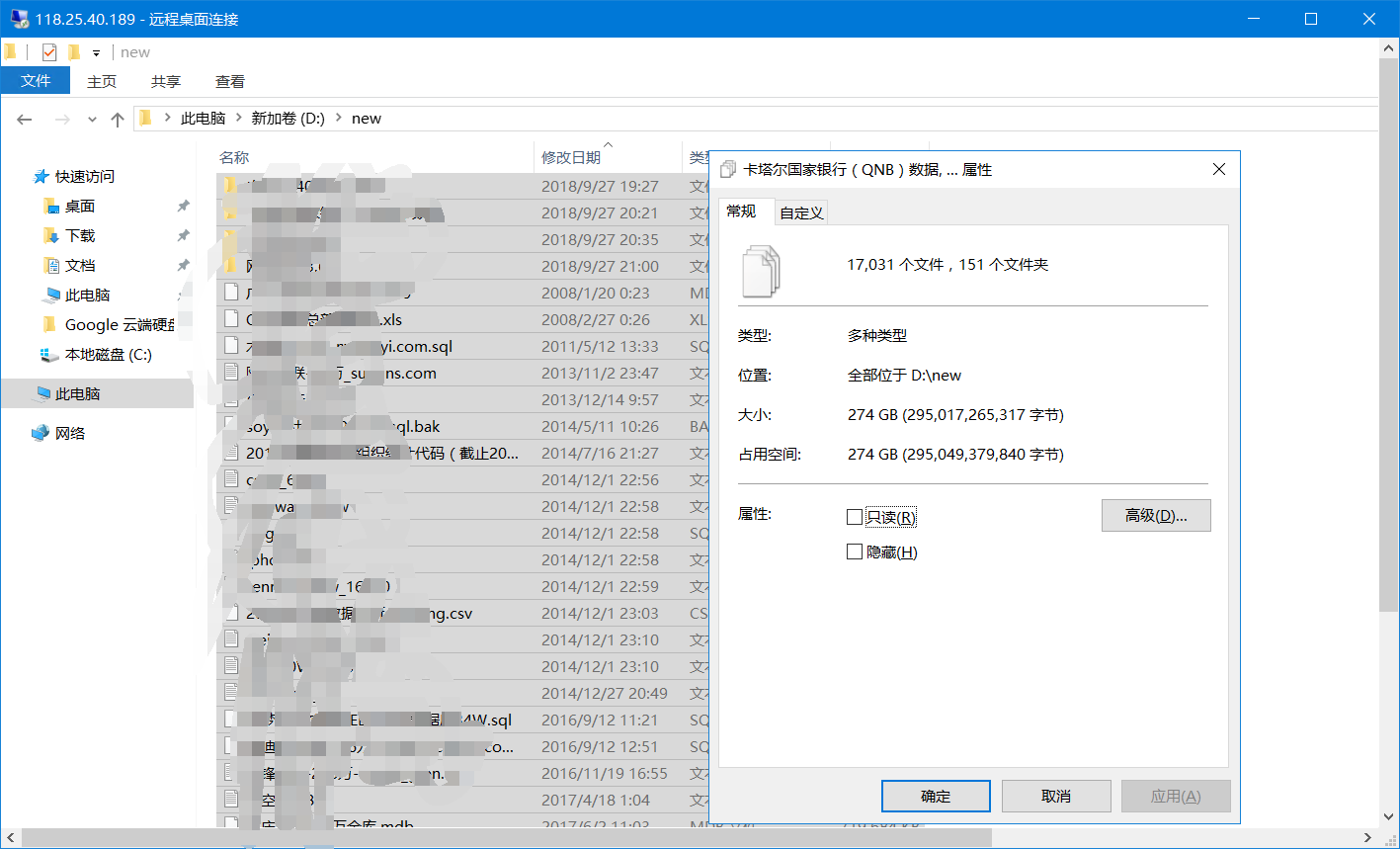The width and height of the screenshot is (1400, 849).
Task: Click file icon in the 2014/7/16 21:27 row
Action: pos(231,453)
